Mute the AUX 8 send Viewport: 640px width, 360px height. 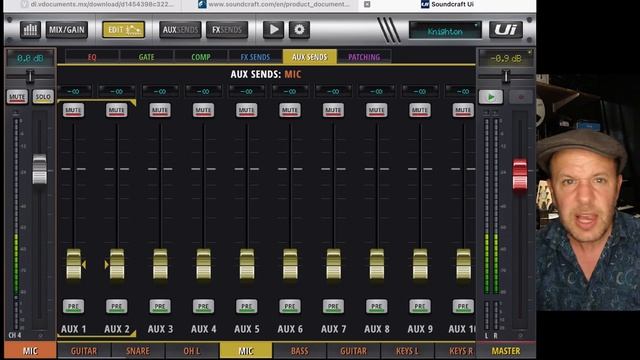[376, 110]
